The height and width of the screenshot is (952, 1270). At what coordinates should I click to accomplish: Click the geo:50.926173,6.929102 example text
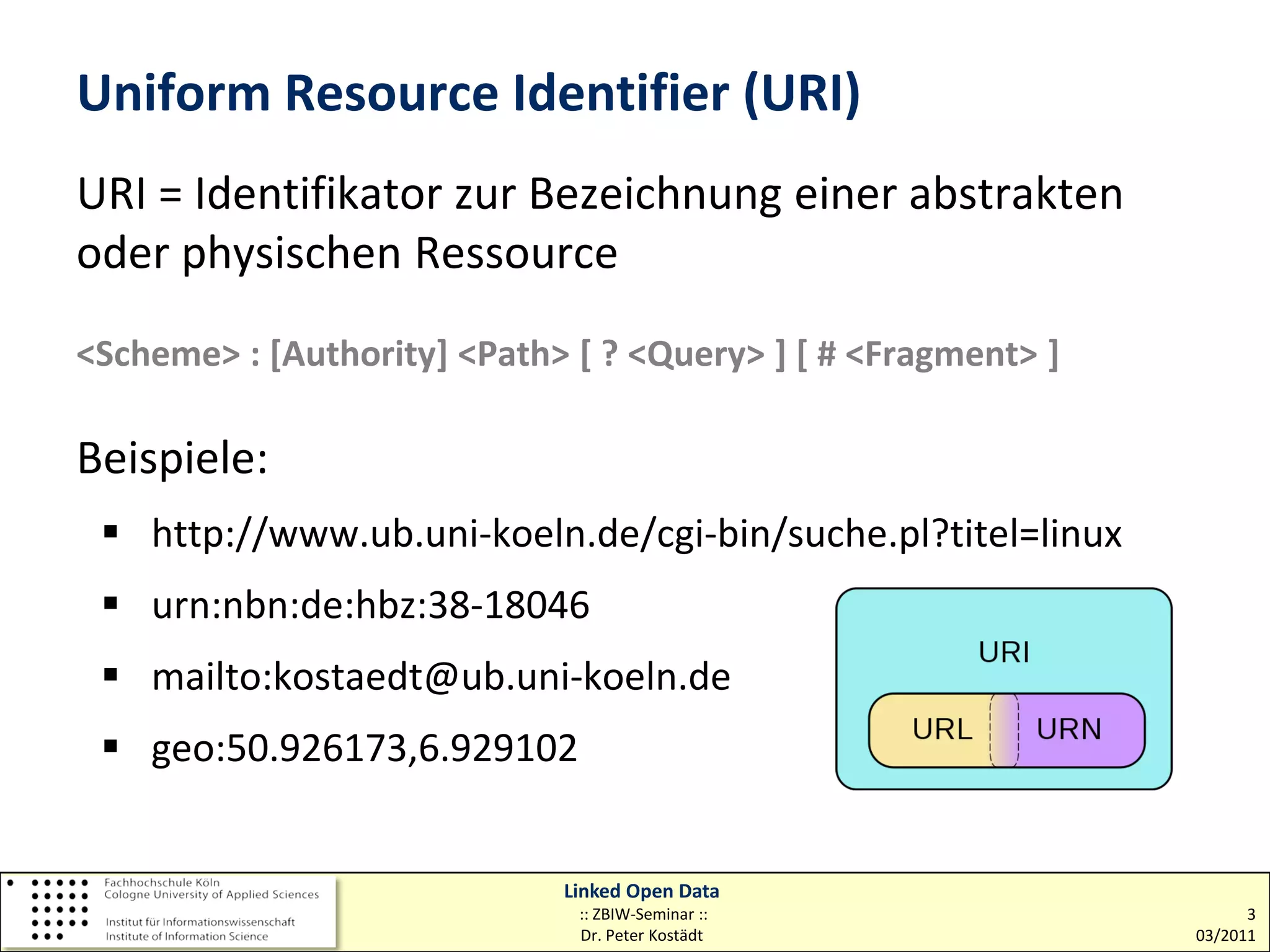(364, 747)
